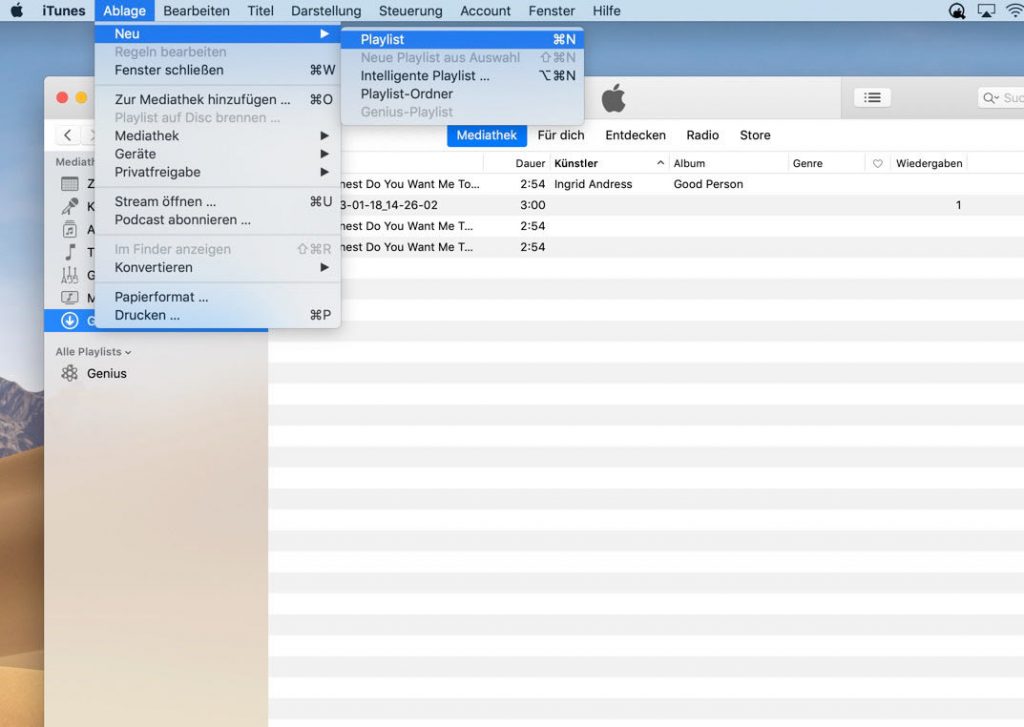Expand the Mediathek submenu in Ablage menu
Screen dimensions: 1024x727
[x=217, y=136]
